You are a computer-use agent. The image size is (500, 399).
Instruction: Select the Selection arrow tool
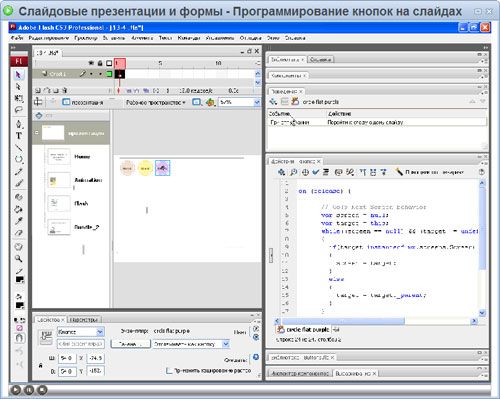[x=18, y=75]
